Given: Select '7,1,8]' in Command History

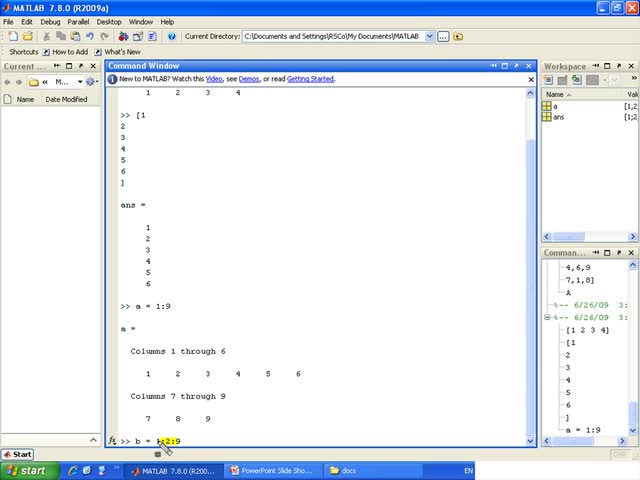Looking at the screenshot, I should (580, 280).
